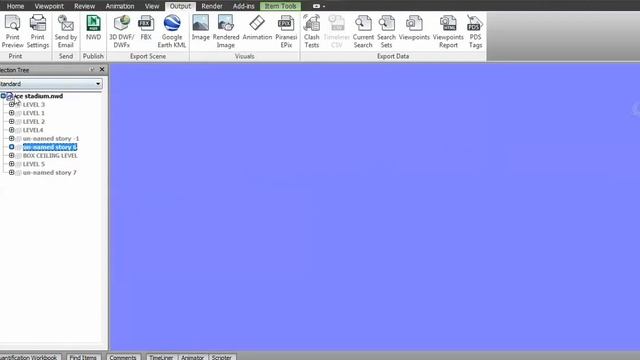640x360 pixels.
Task: Expand the LEVEL4 node
Action: (x=11, y=130)
